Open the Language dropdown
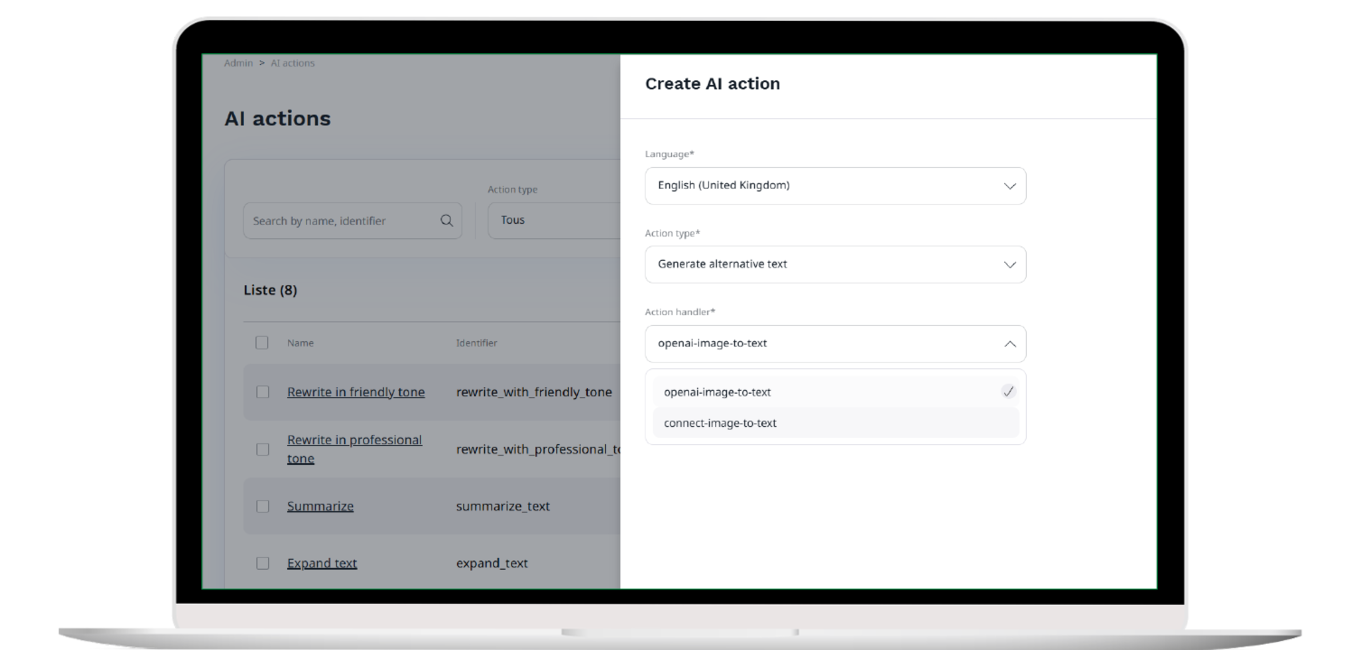 pyautogui.click(x=835, y=186)
